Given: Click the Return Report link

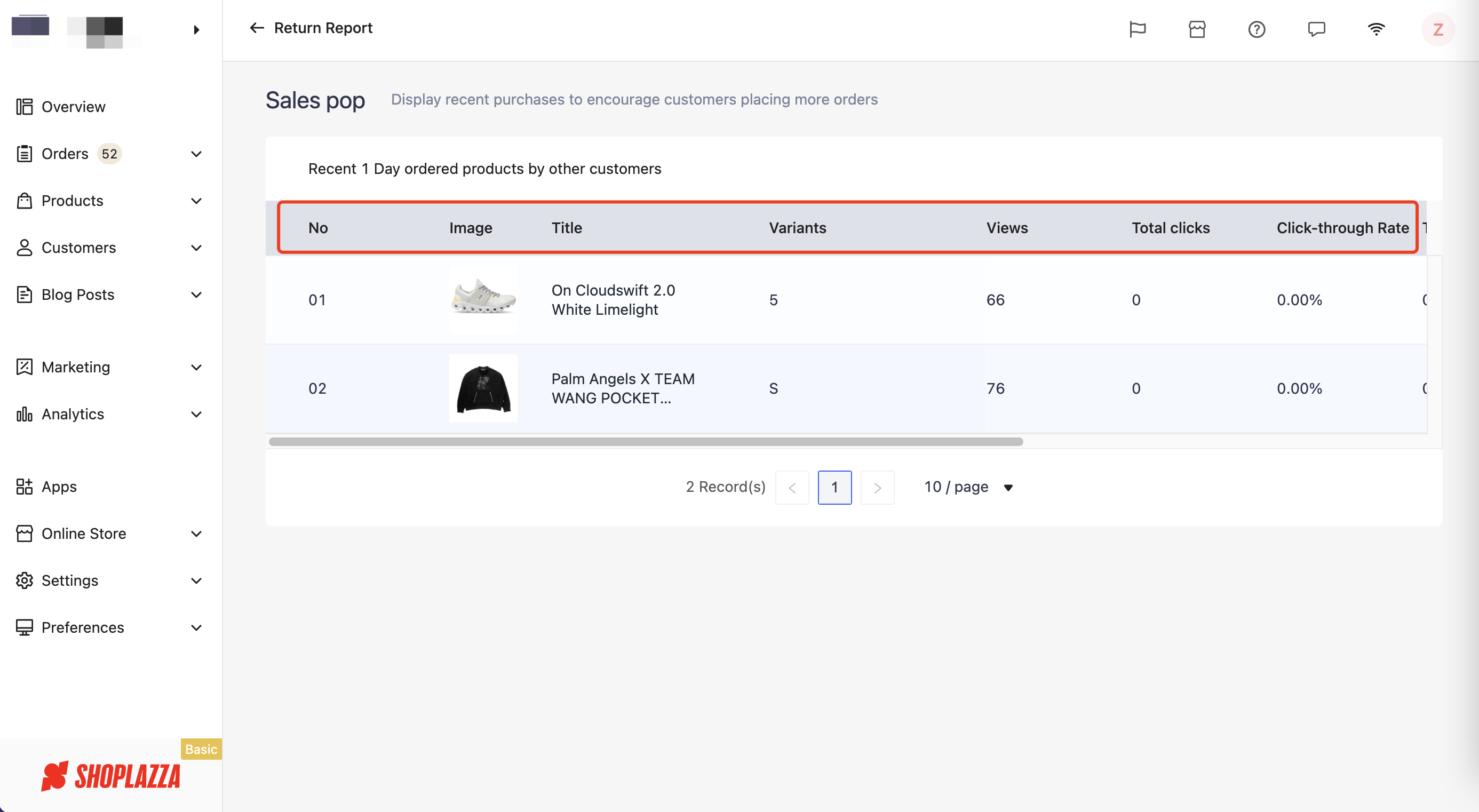Looking at the screenshot, I should click(323, 28).
